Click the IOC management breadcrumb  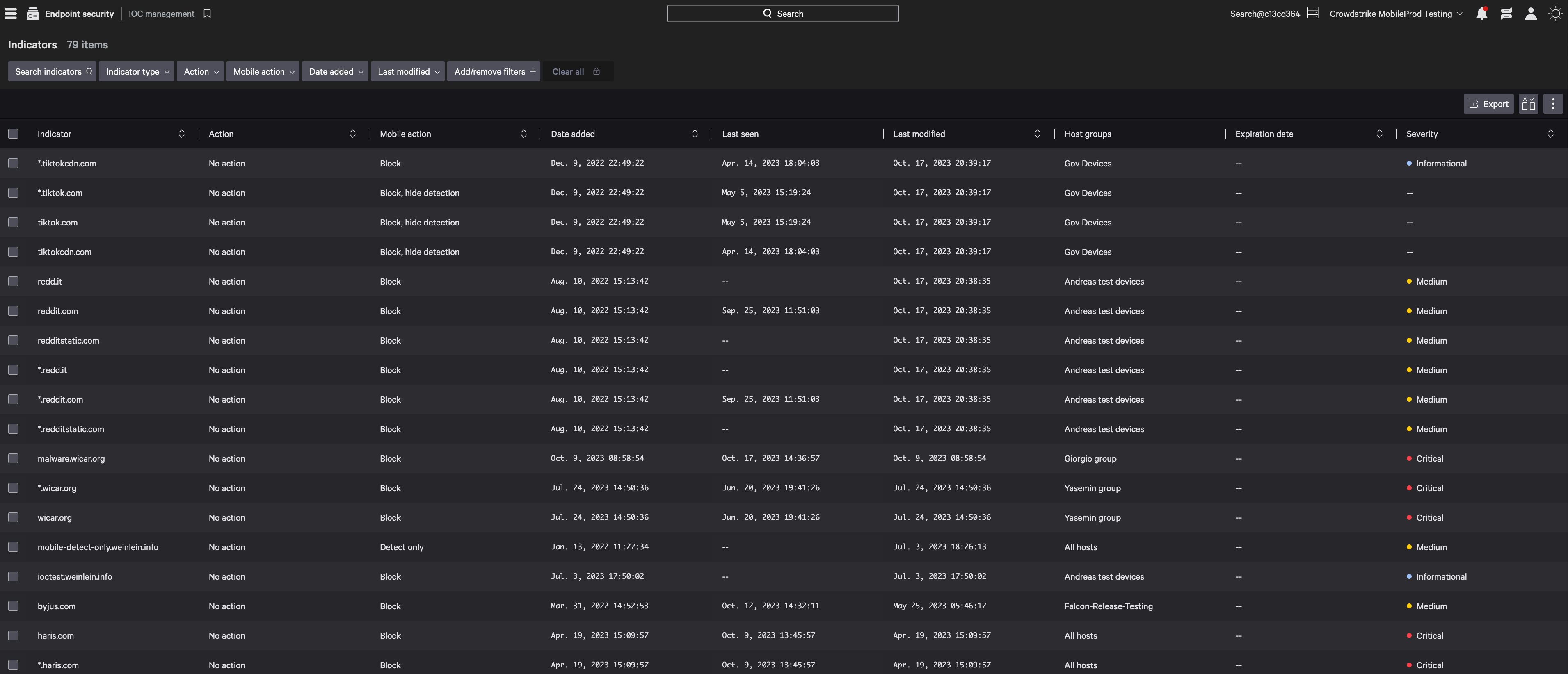(161, 14)
